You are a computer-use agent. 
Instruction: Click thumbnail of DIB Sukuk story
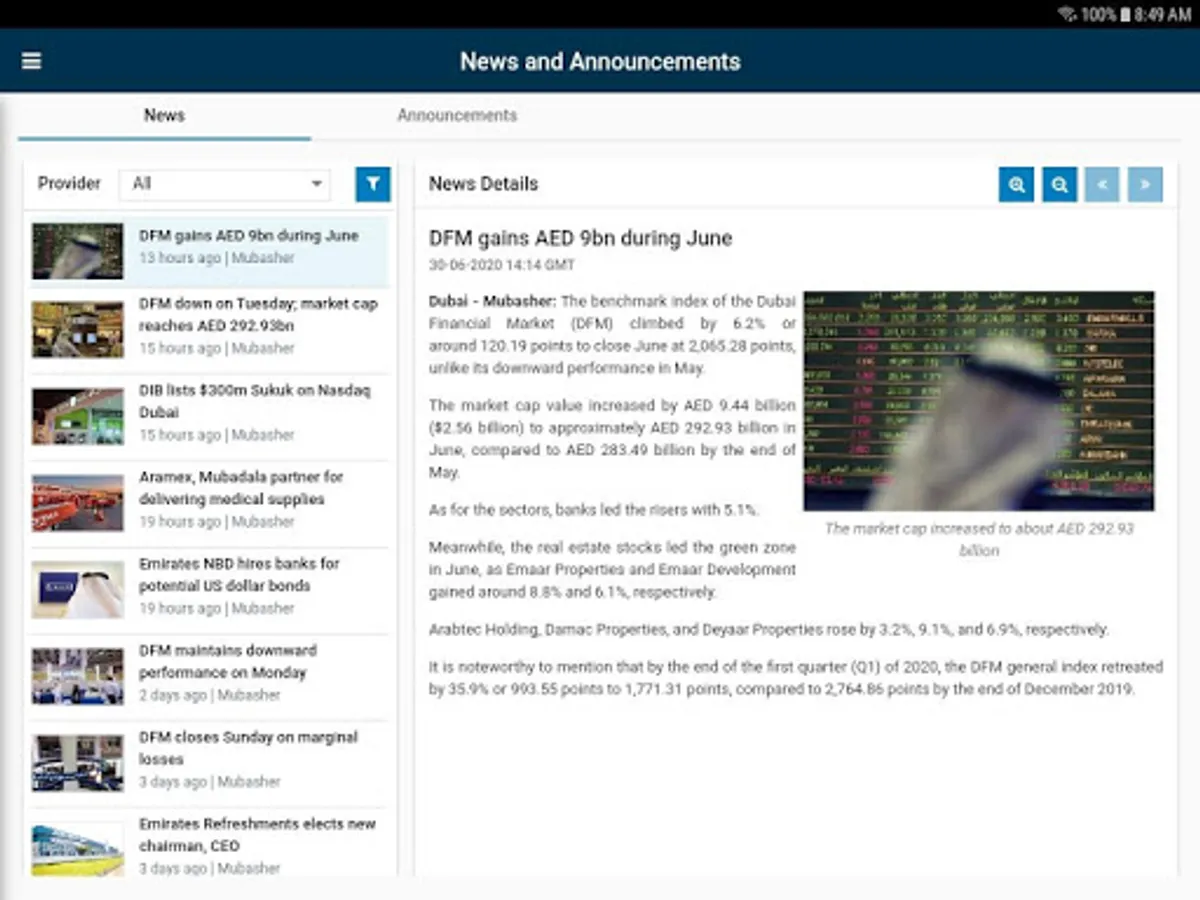coord(78,417)
